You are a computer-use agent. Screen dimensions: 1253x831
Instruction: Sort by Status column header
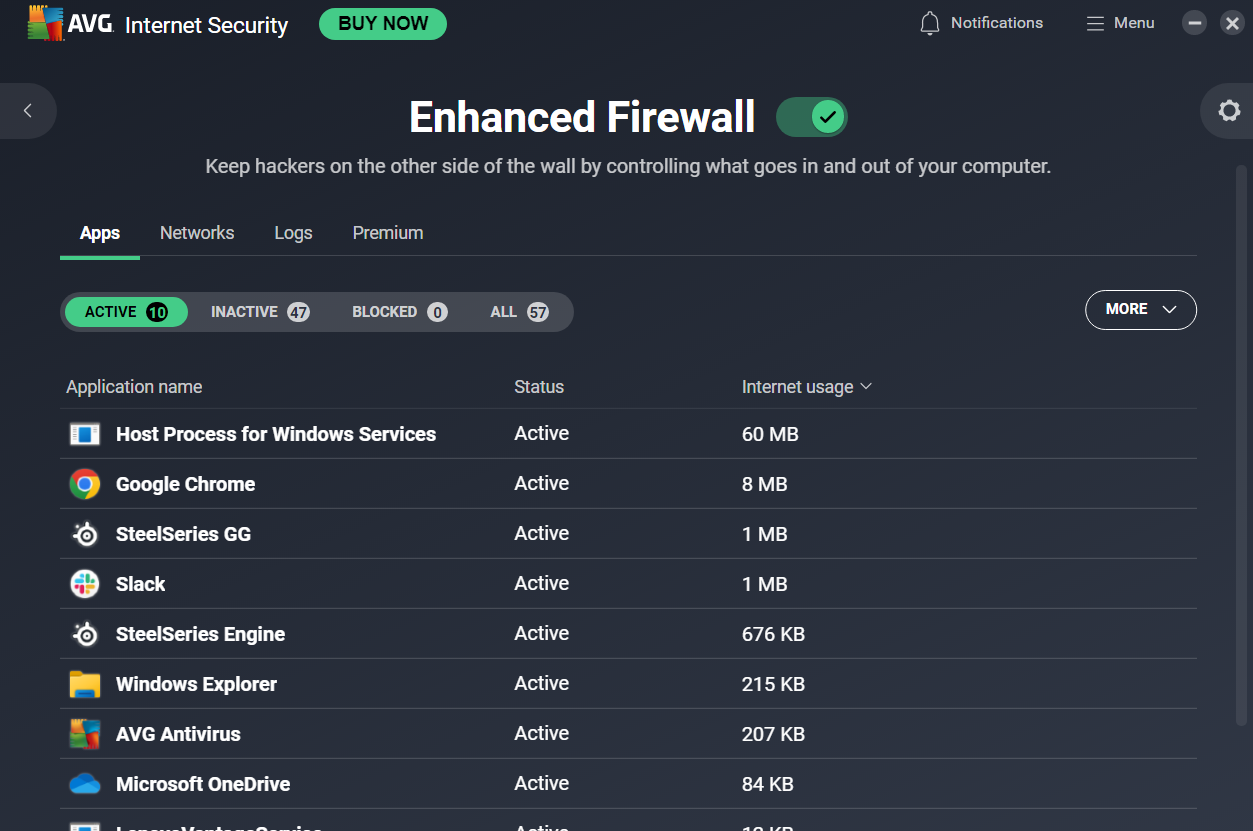point(539,387)
